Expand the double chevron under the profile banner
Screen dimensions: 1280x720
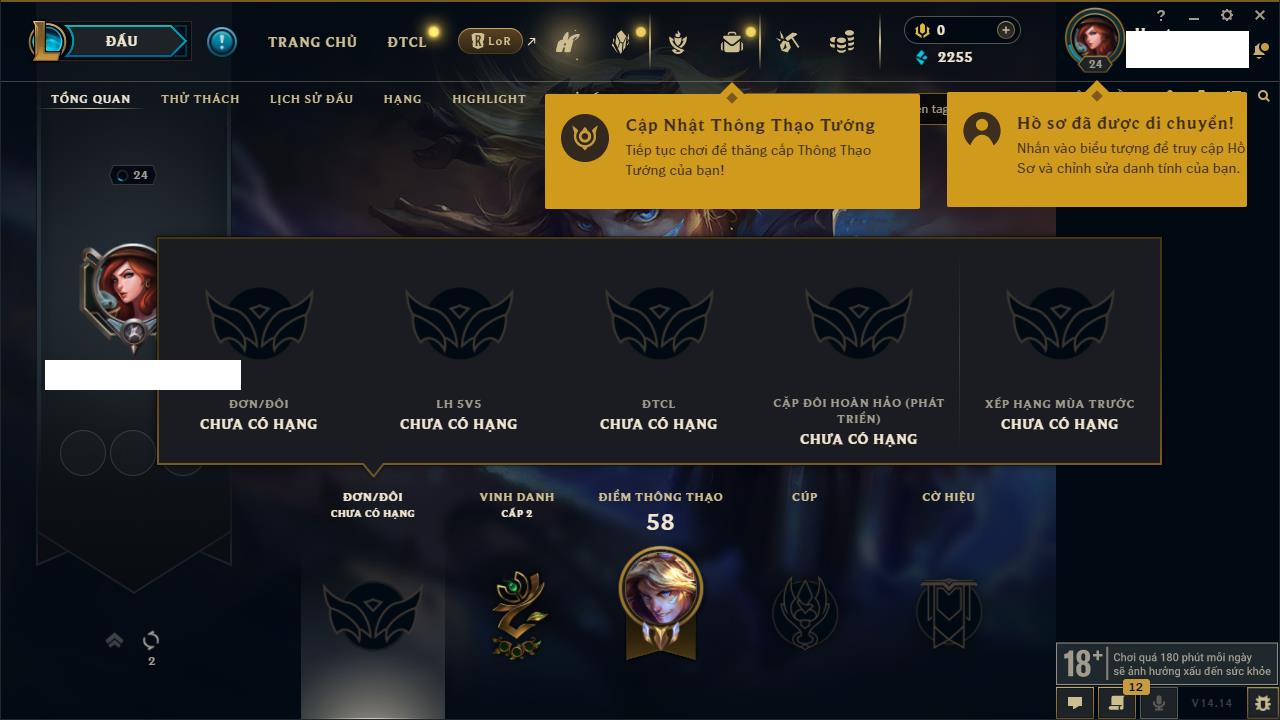[114, 640]
